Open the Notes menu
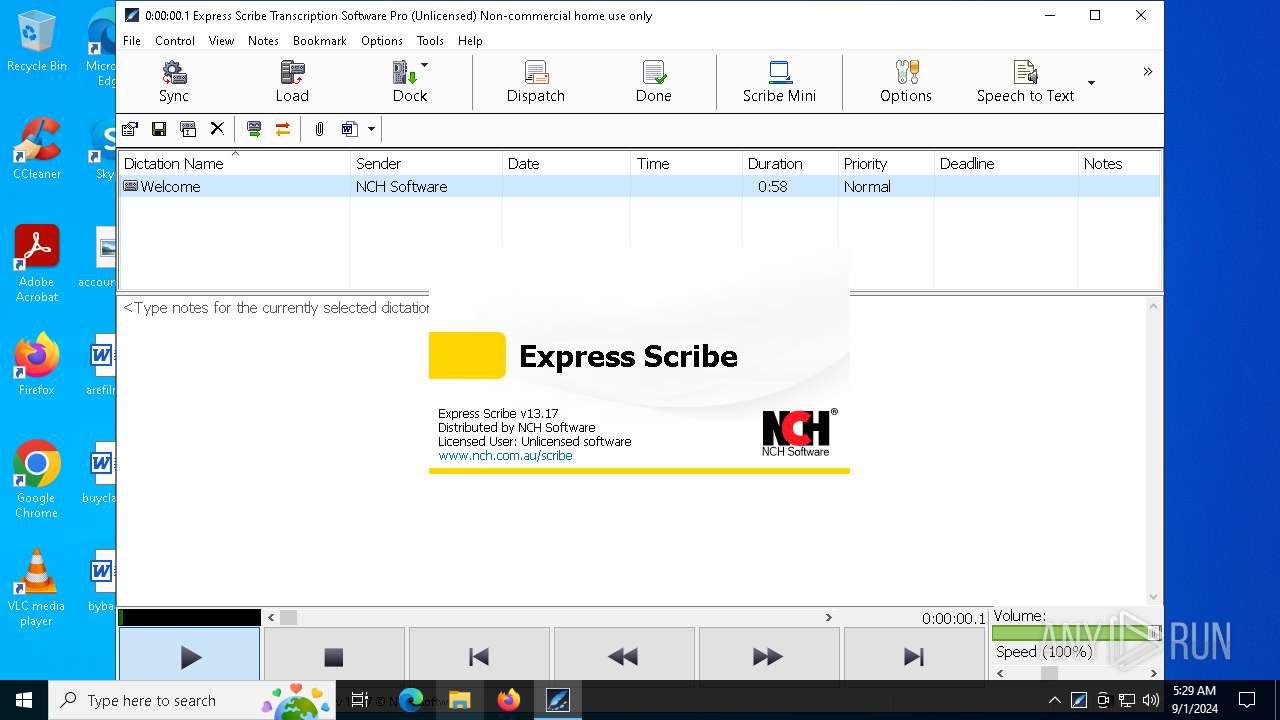Screen dimensions: 1280x720 click(263, 41)
